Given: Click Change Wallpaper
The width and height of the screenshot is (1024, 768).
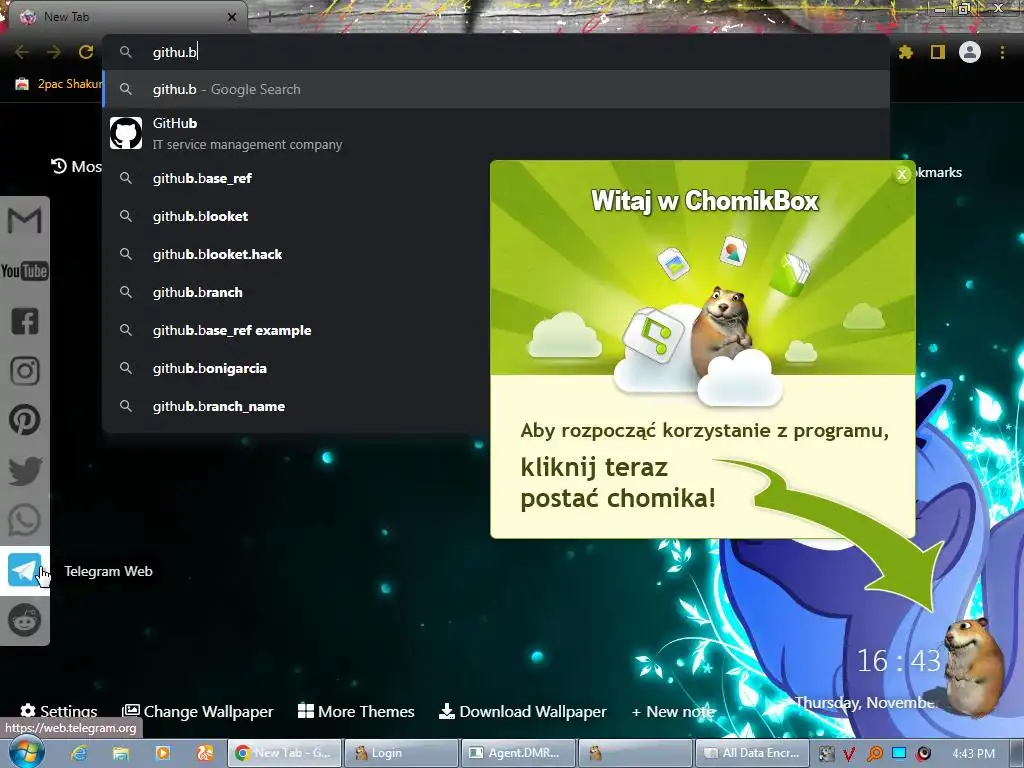Looking at the screenshot, I should click(198, 711).
